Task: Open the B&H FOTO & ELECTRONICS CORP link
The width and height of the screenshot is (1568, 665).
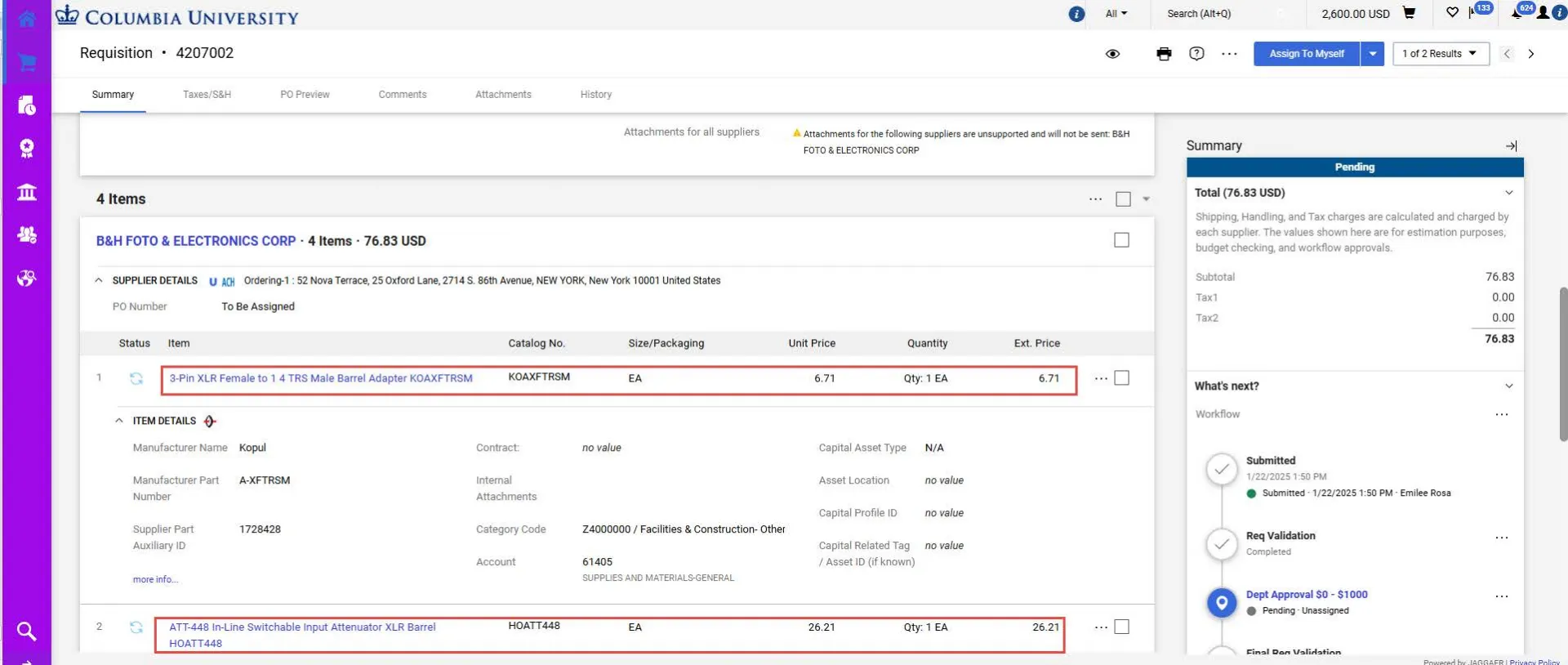Action: pos(196,241)
